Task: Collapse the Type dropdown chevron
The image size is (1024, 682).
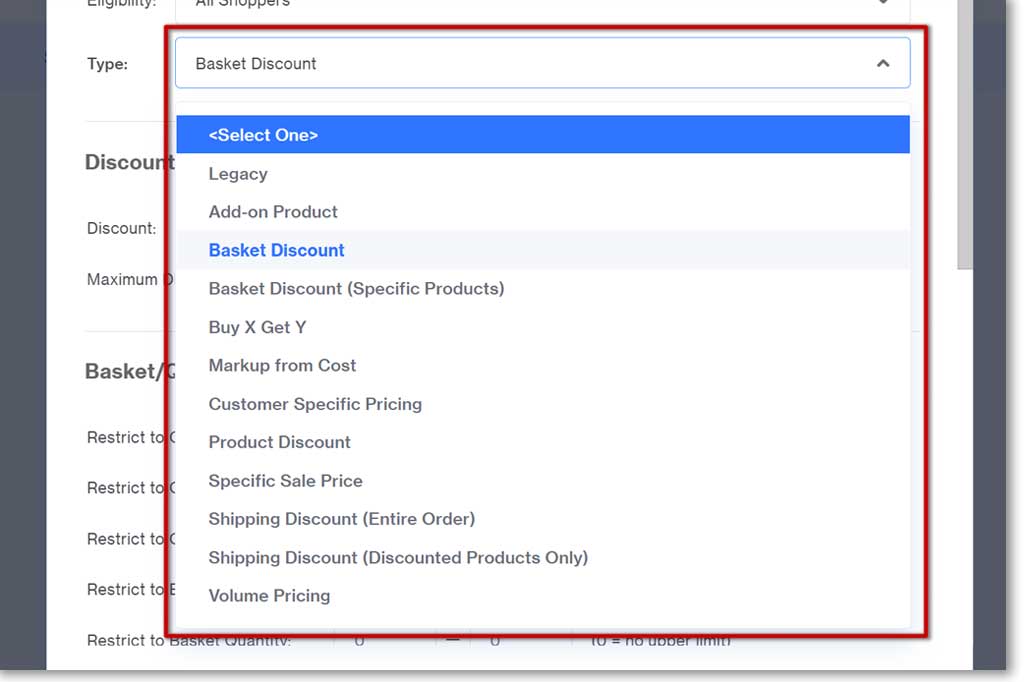Action: pos(882,63)
